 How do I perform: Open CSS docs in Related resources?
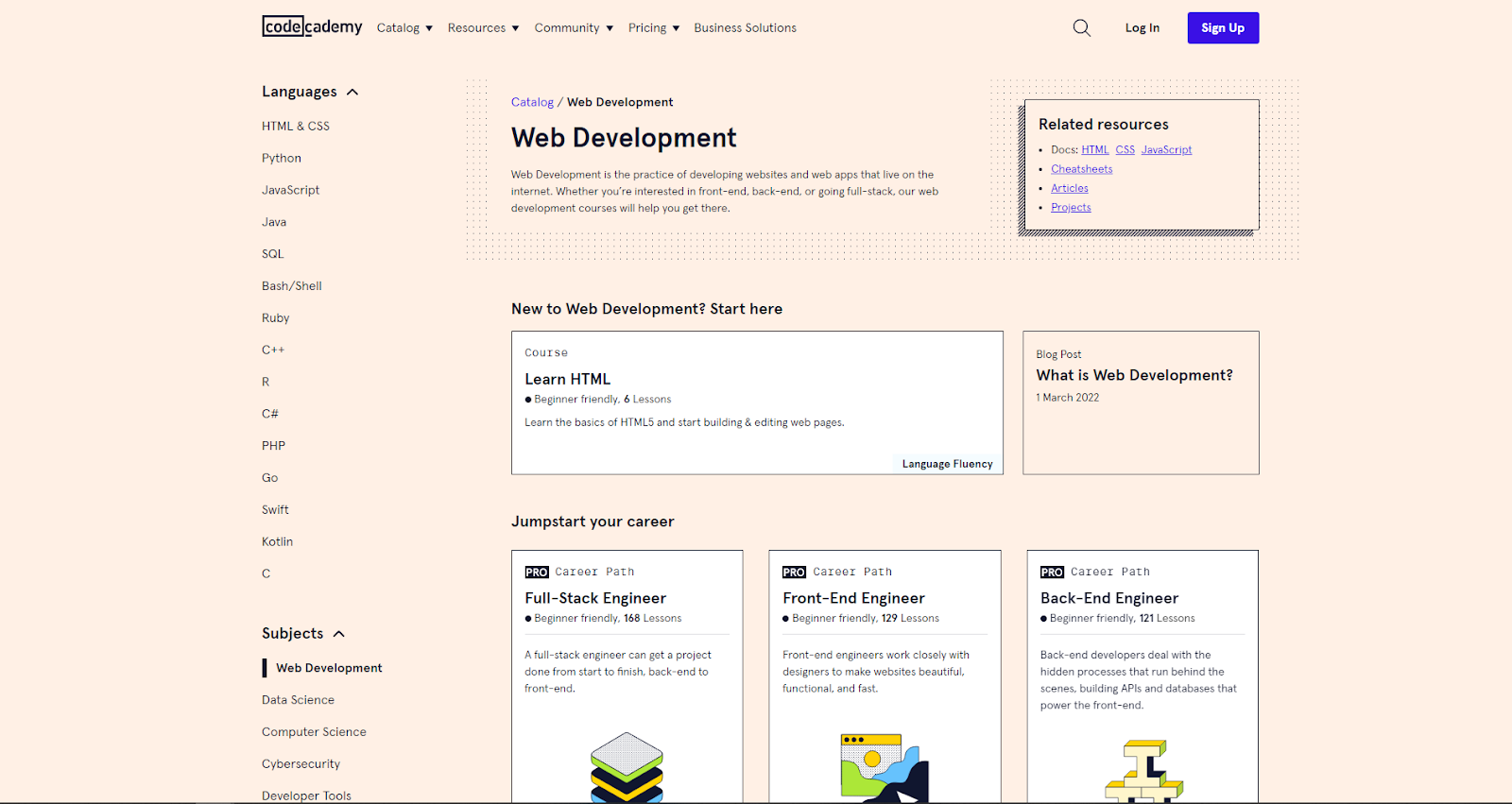1125,149
